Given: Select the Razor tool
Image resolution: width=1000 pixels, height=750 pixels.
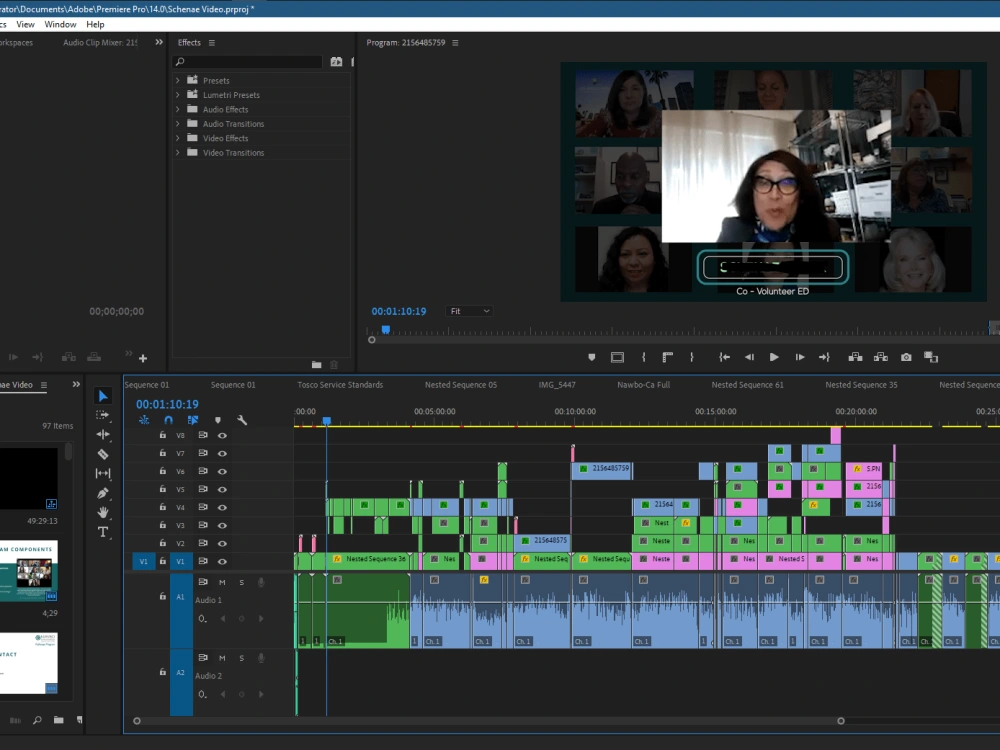Looking at the screenshot, I should tap(103, 454).
